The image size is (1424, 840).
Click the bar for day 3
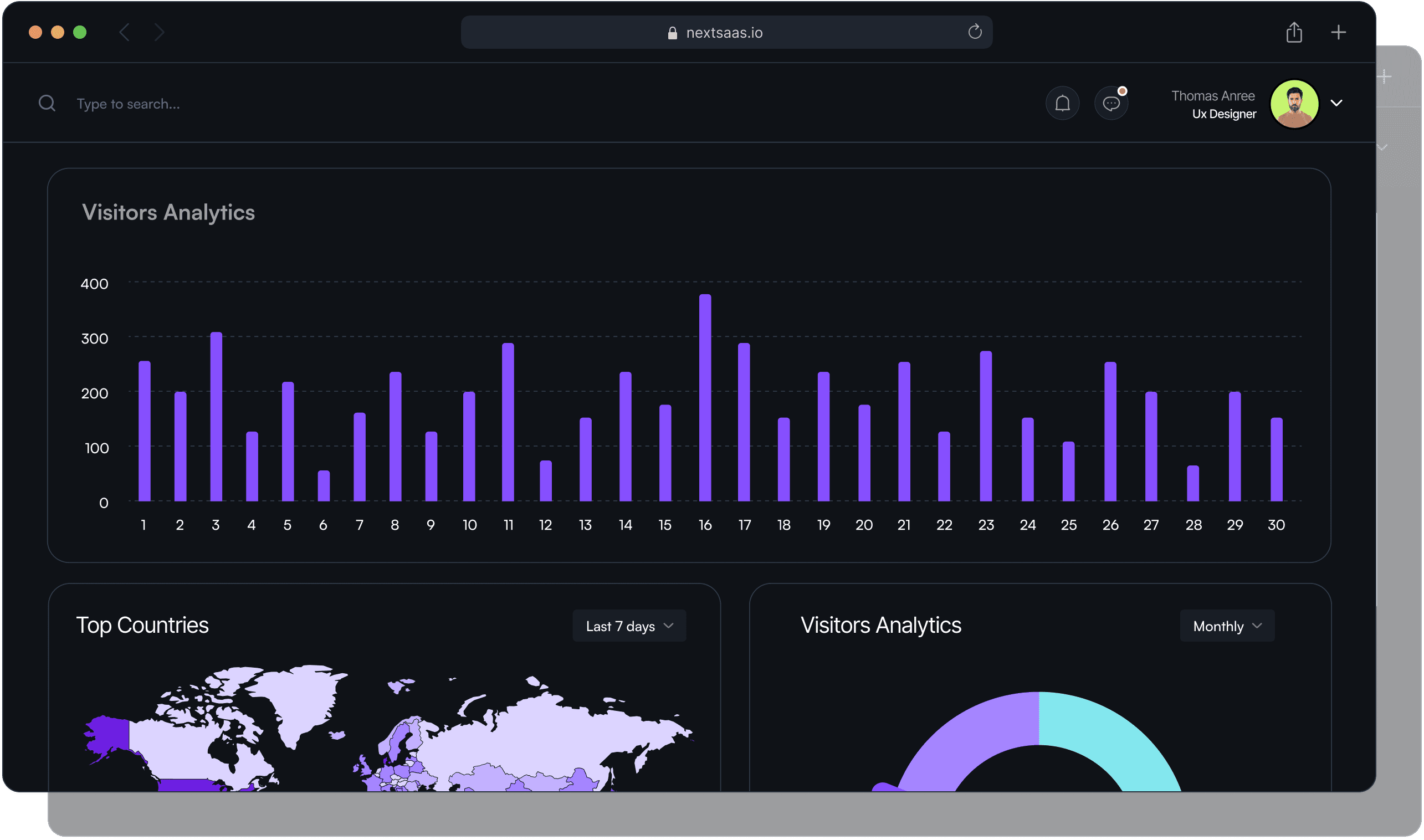point(216,417)
